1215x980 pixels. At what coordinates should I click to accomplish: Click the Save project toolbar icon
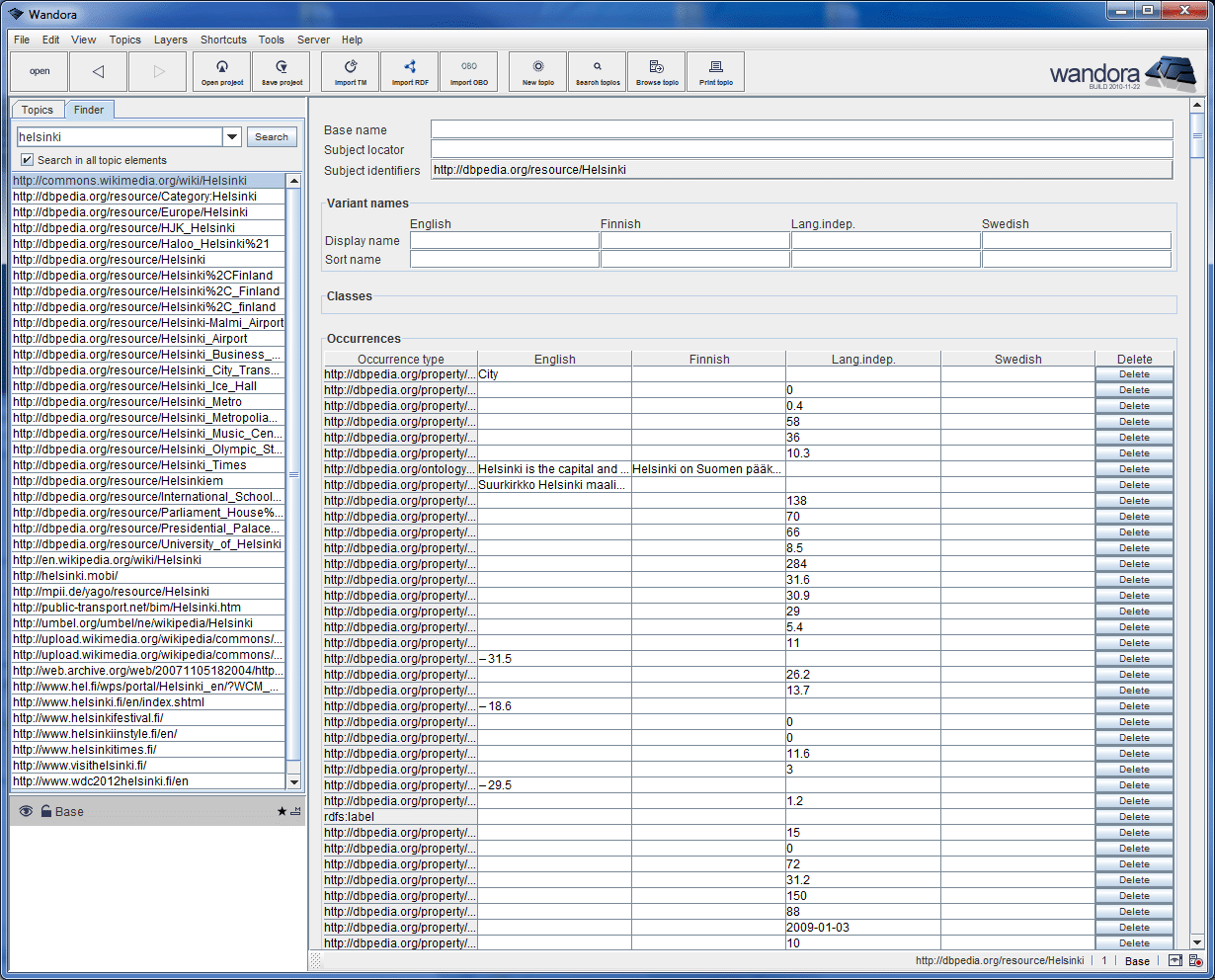[281, 71]
